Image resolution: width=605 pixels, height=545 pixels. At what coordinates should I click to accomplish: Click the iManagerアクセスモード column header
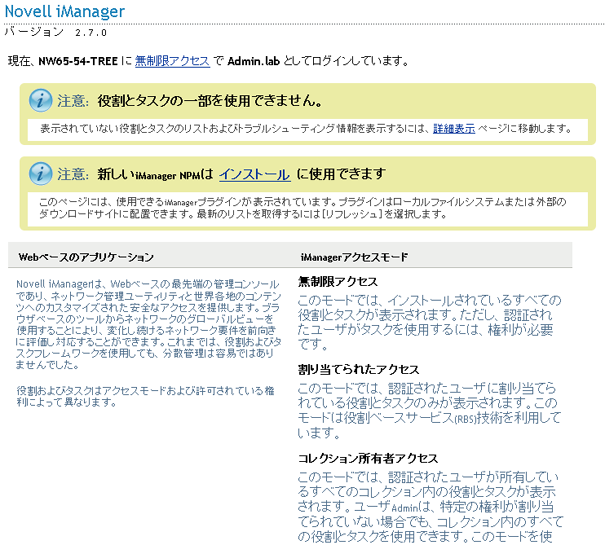[354, 257]
